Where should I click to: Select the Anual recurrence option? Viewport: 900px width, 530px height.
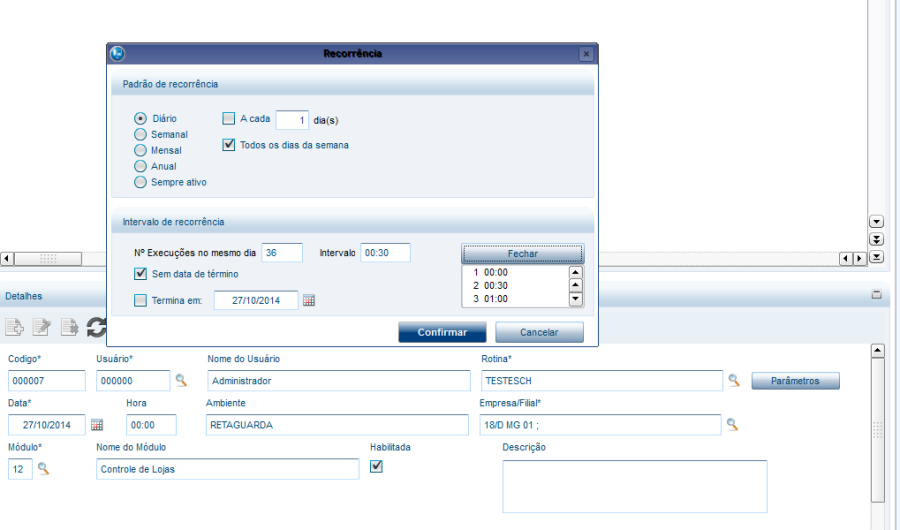click(x=141, y=166)
